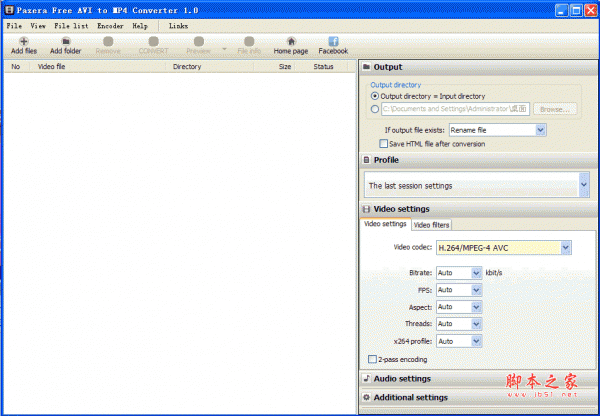The width and height of the screenshot is (600, 416).
Task: Collapse the Profile section header
Action: click(x=478, y=160)
